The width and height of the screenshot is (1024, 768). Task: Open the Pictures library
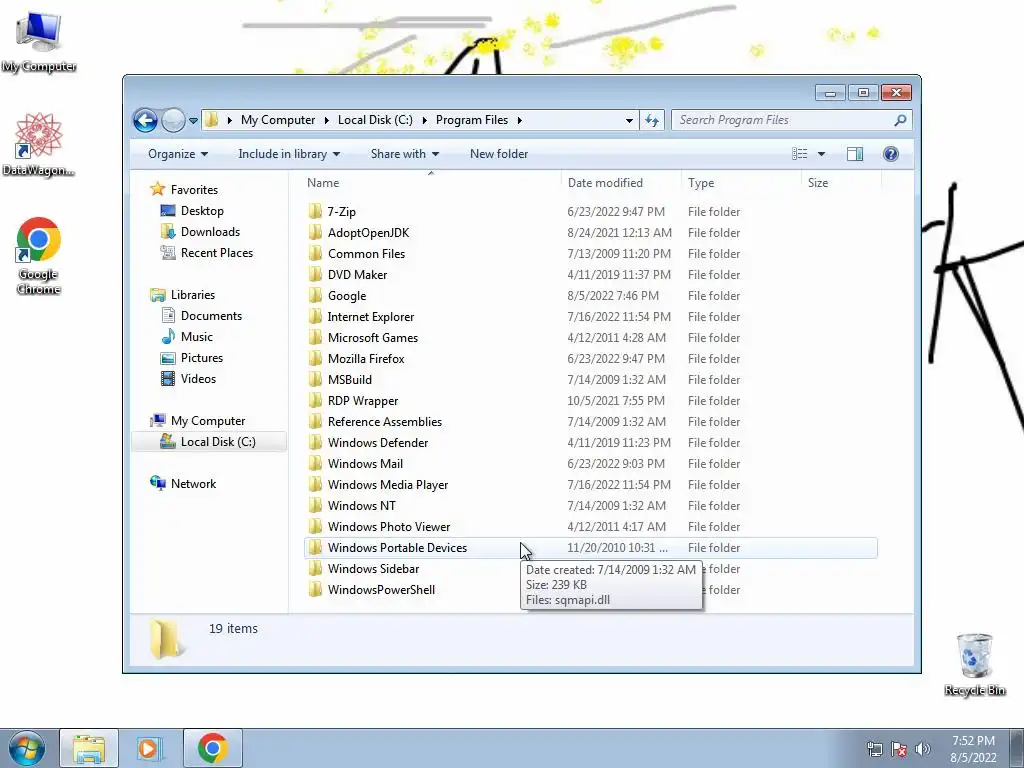point(202,358)
